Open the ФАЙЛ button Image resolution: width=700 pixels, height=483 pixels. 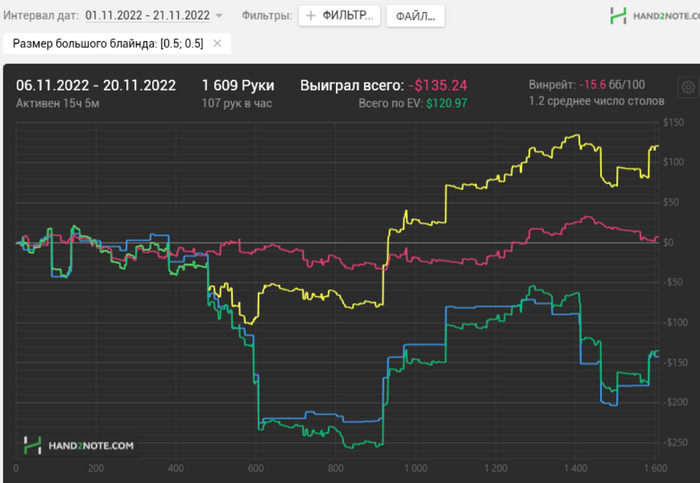pos(415,16)
